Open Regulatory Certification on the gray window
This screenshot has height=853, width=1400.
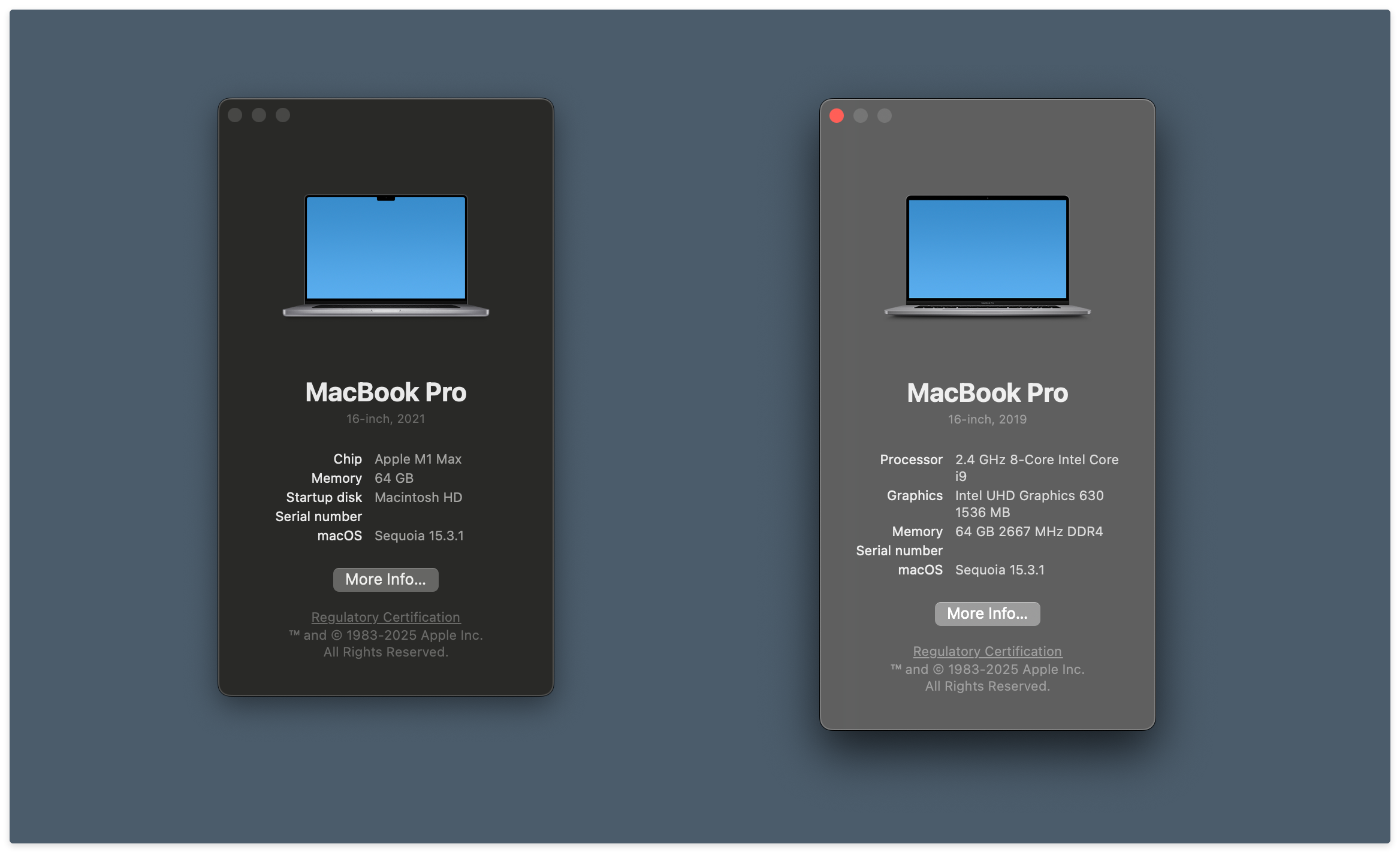point(987,651)
